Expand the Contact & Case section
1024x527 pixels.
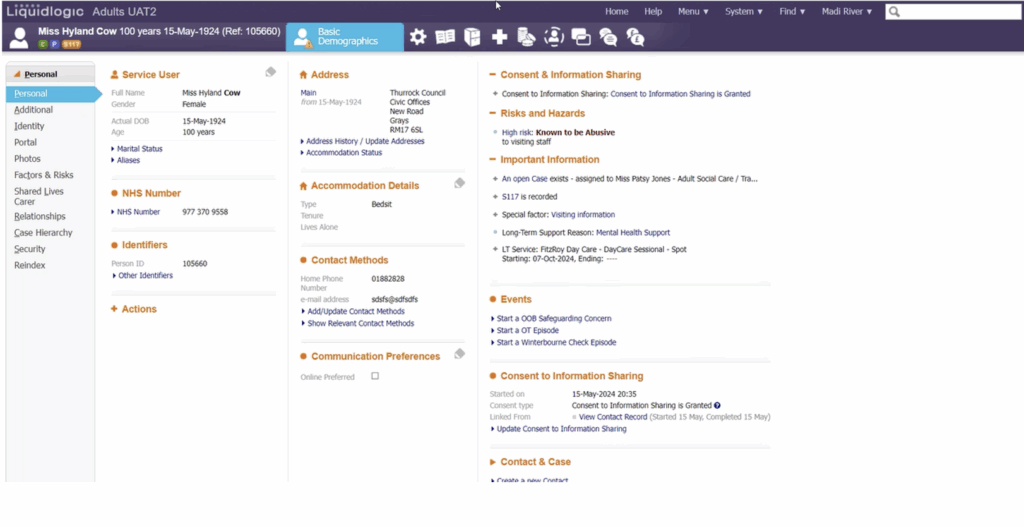point(530,462)
